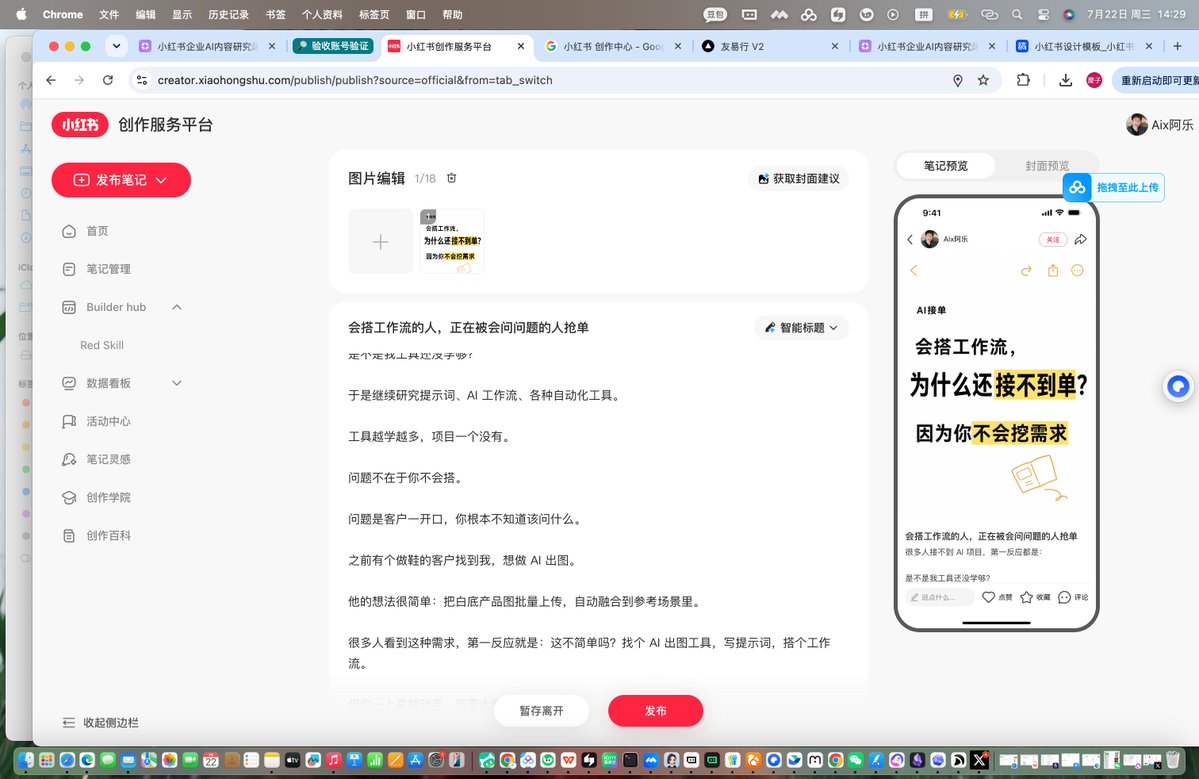Switch to the 小红书 创作中心 Google tab

pyautogui.click(x=612, y=47)
